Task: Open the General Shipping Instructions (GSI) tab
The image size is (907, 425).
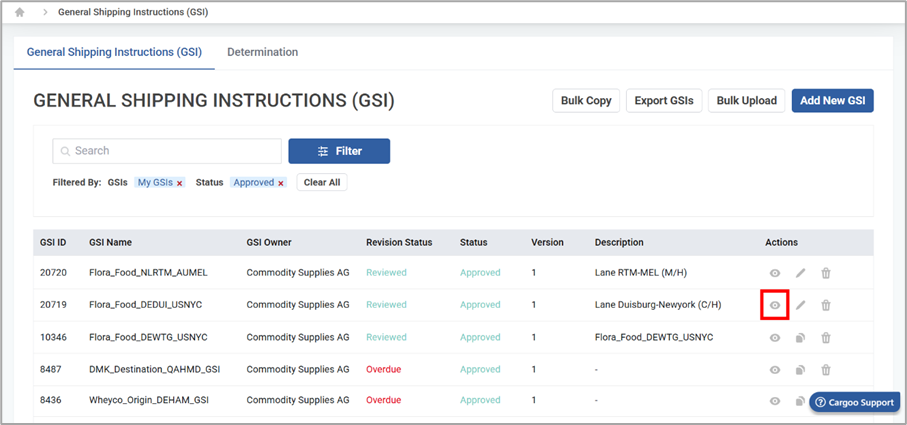Action: click(x=115, y=52)
